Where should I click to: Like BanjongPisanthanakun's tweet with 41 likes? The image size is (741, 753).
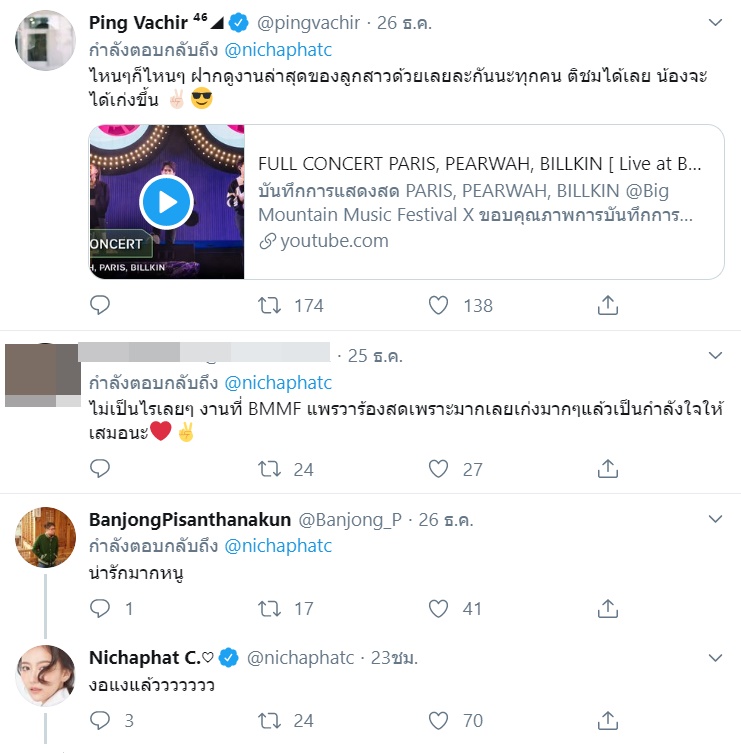click(438, 607)
